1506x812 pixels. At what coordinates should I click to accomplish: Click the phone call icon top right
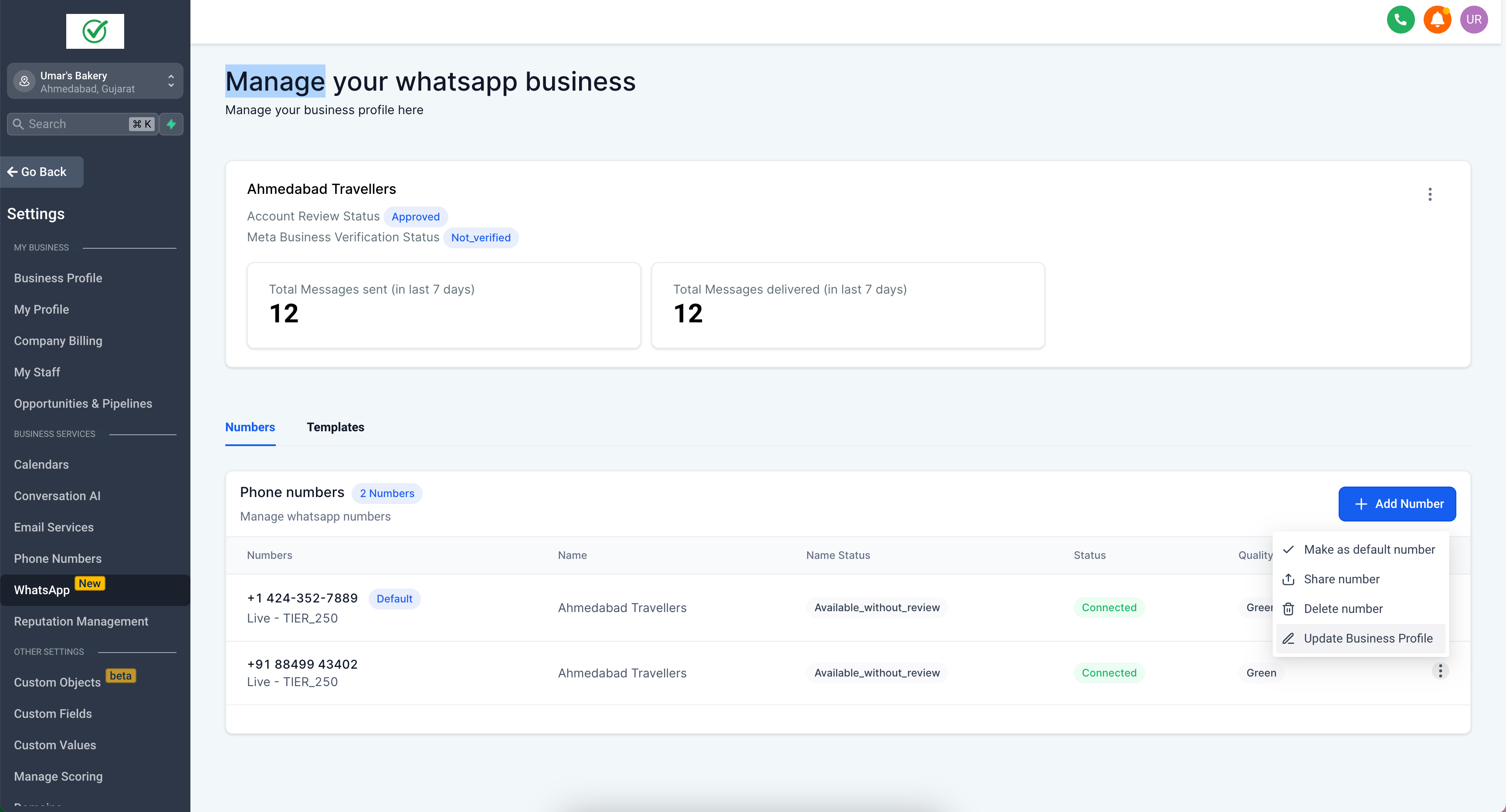(x=1400, y=20)
